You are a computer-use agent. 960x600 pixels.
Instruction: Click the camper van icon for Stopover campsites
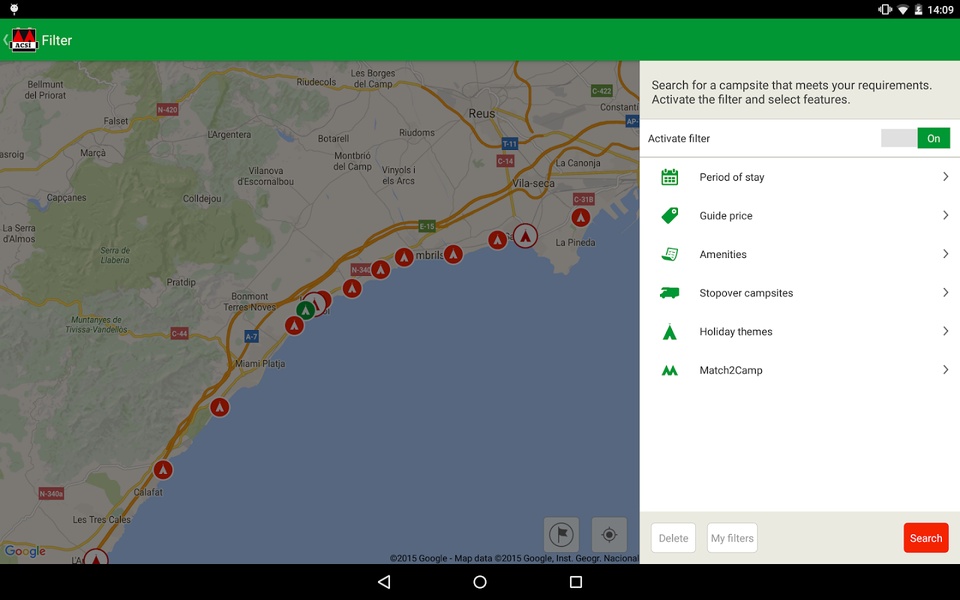point(669,293)
